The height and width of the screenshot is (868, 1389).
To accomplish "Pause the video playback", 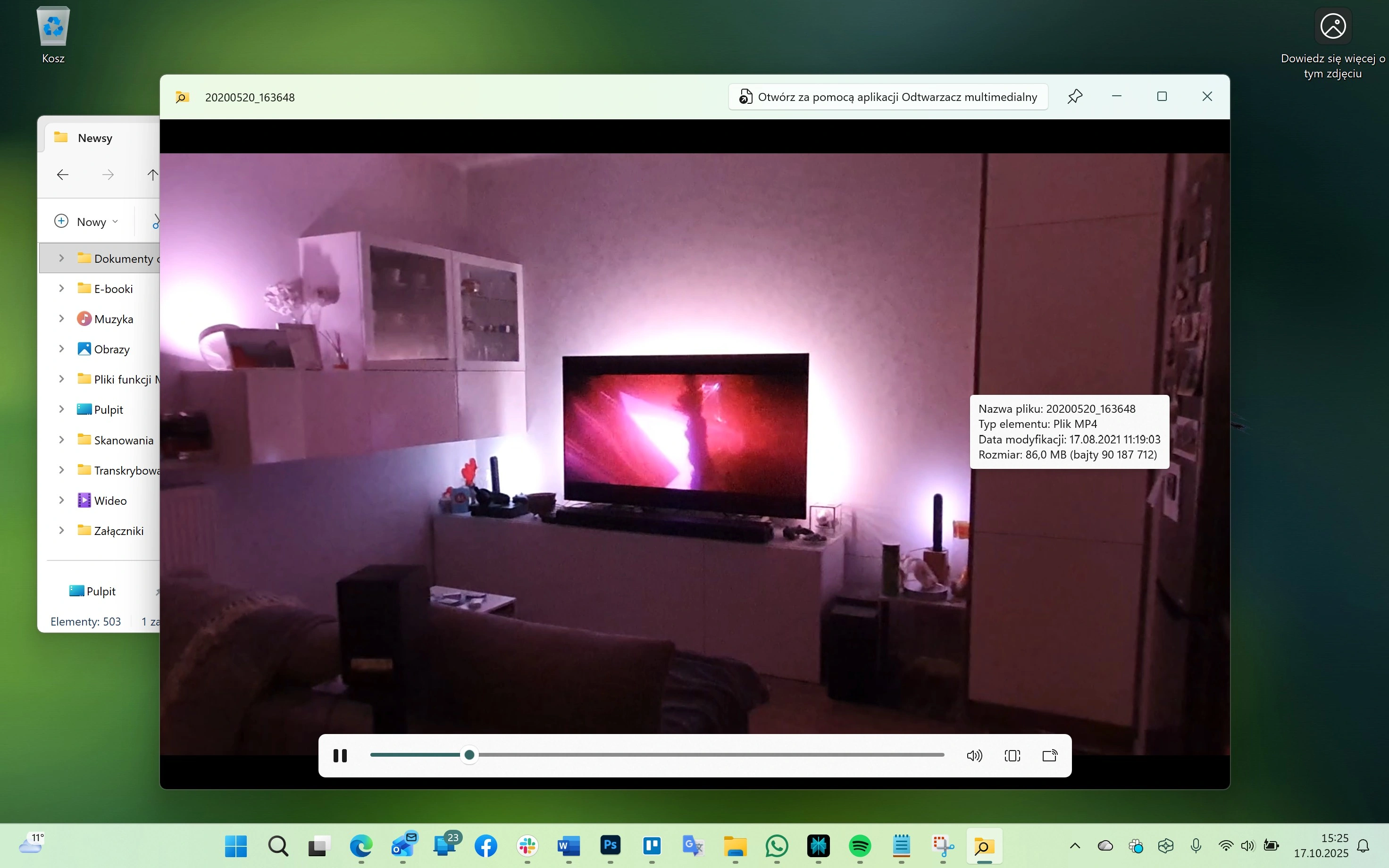I will 340,755.
